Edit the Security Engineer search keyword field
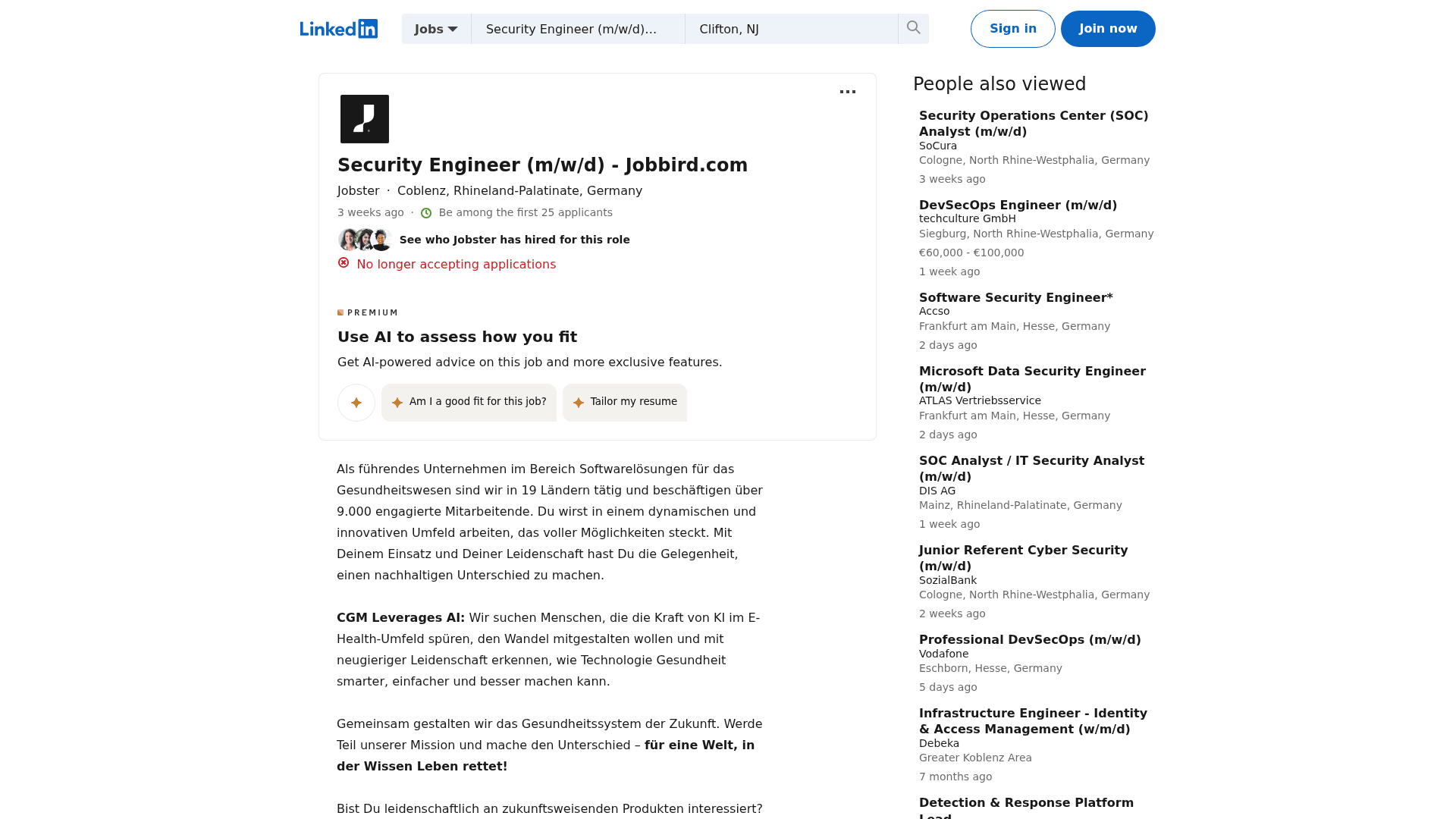Image resolution: width=1456 pixels, height=819 pixels. tap(578, 29)
